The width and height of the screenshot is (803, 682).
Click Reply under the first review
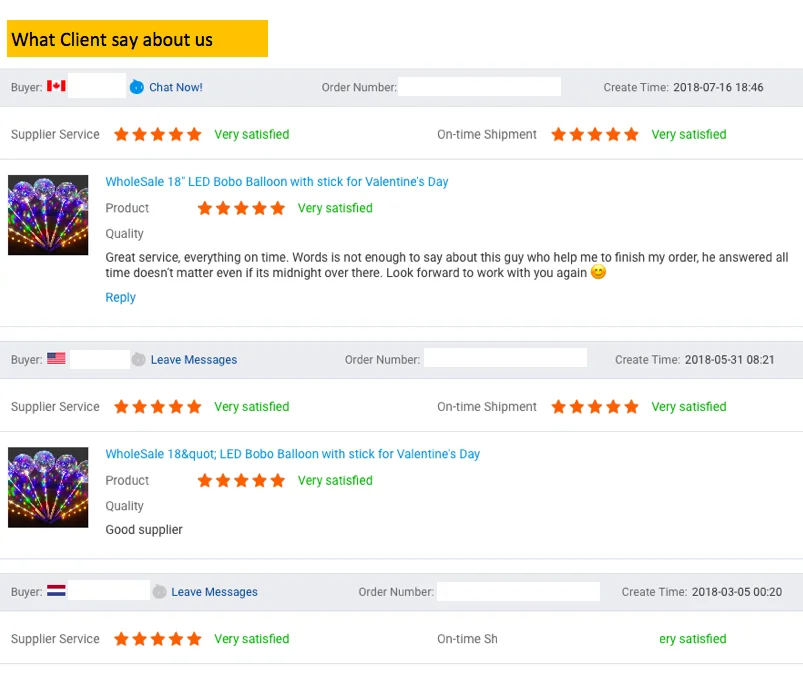tap(120, 297)
